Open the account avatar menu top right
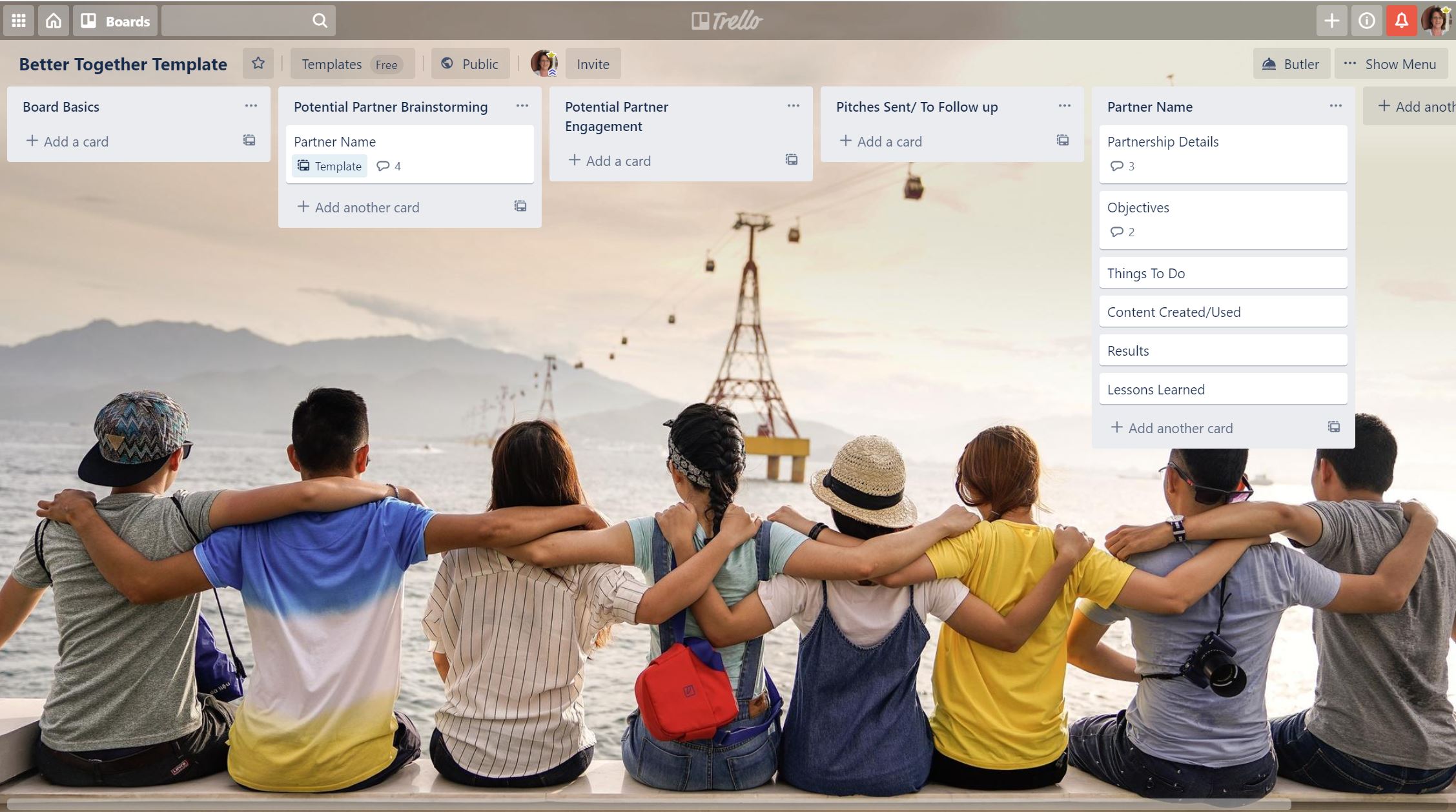The width and height of the screenshot is (1456, 812). 1437,21
